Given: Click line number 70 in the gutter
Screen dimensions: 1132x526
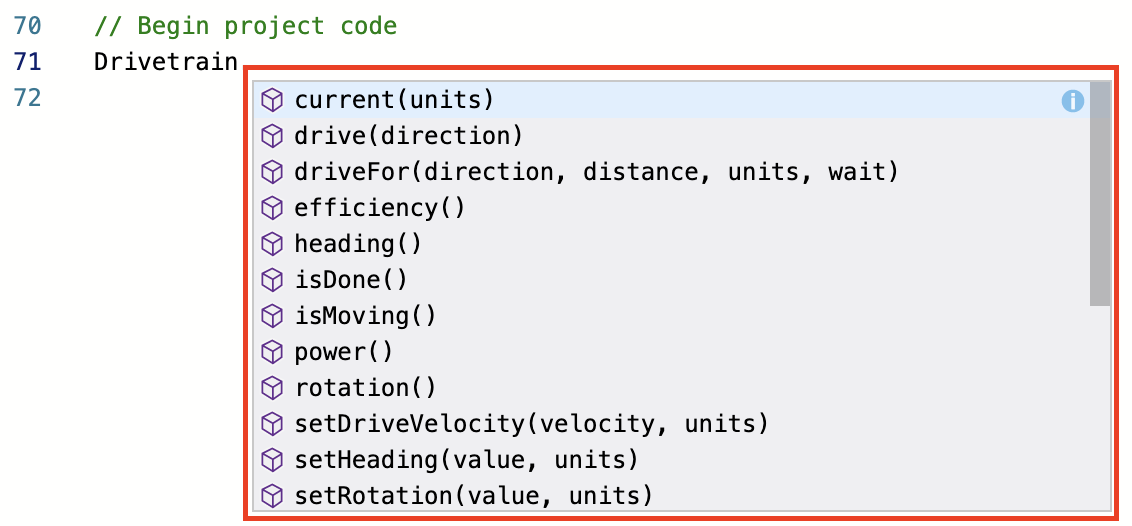Looking at the screenshot, I should (27, 26).
